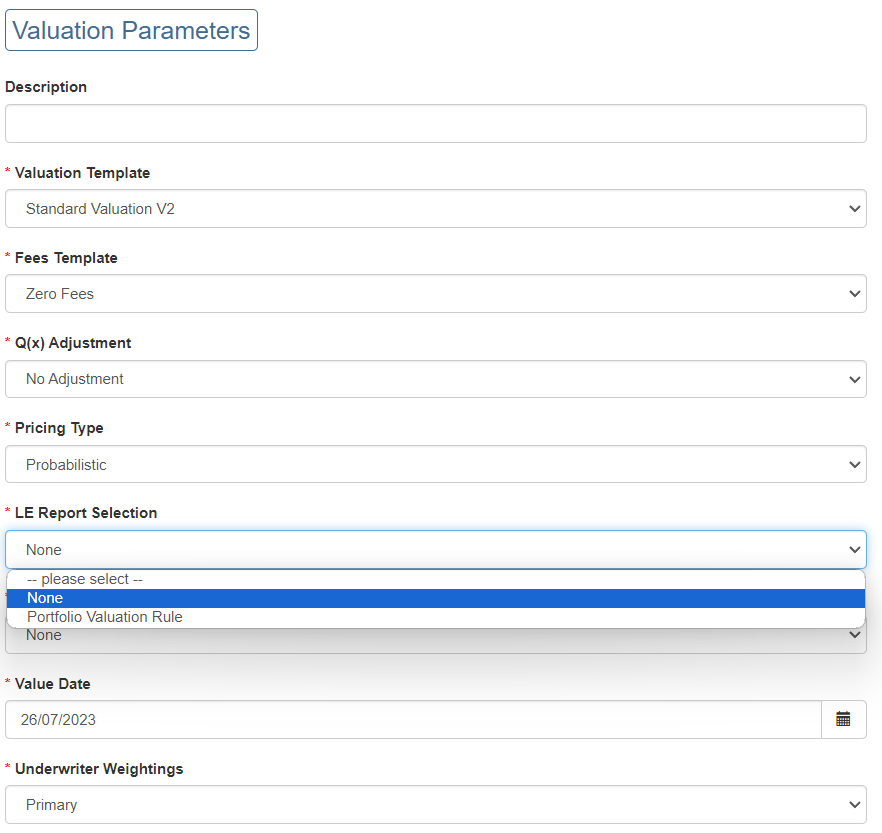
Task: Expand the Fees Template dropdown showing Zero Fees
Action: [435, 294]
